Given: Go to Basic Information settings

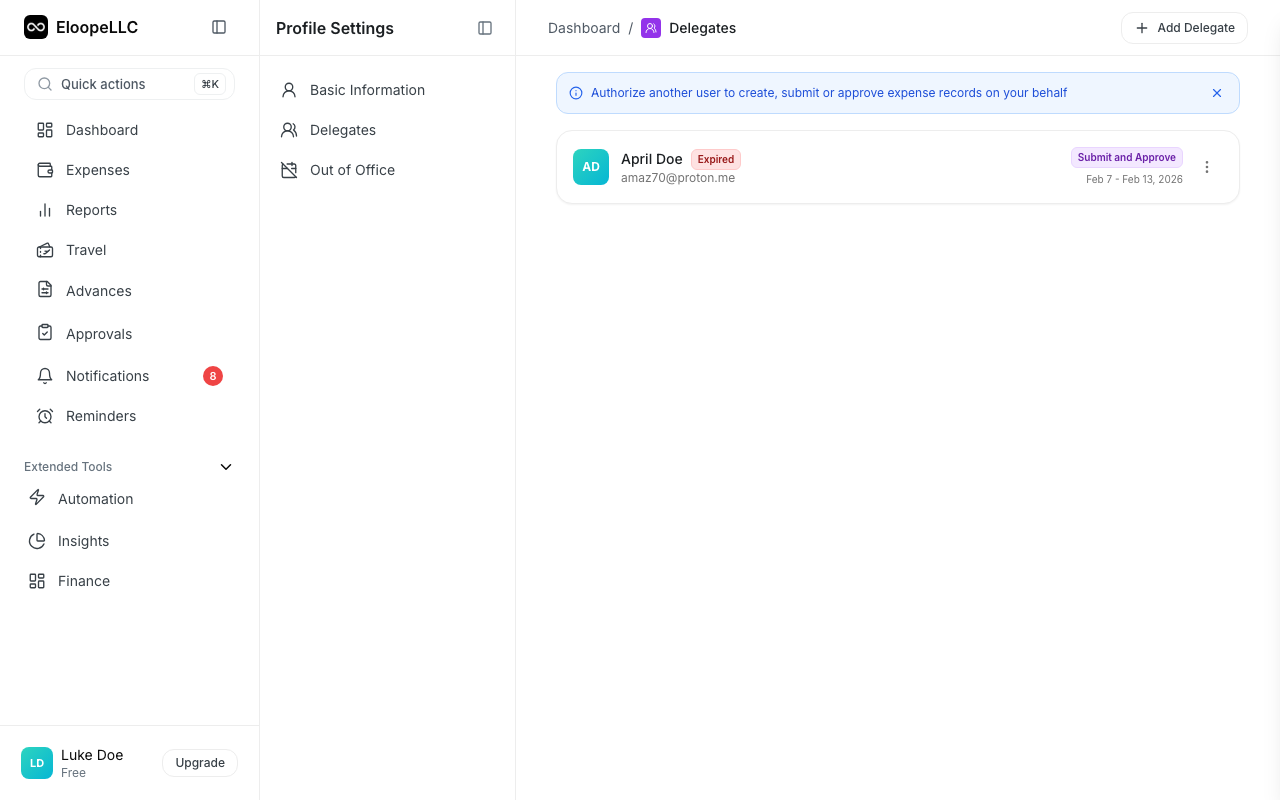Looking at the screenshot, I should click(x=367, y=90).
